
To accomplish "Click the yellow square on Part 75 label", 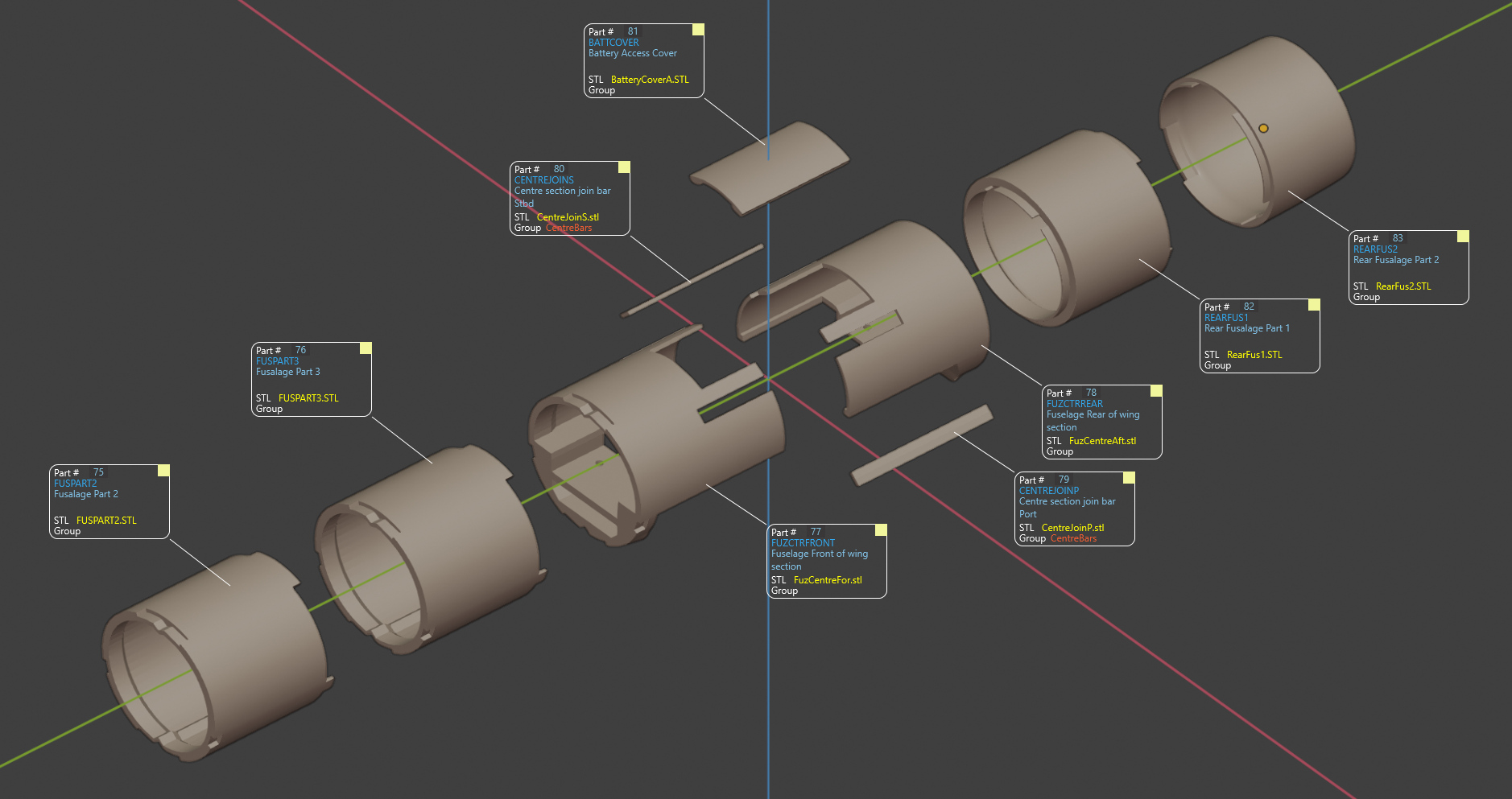I will click(163, 471).
